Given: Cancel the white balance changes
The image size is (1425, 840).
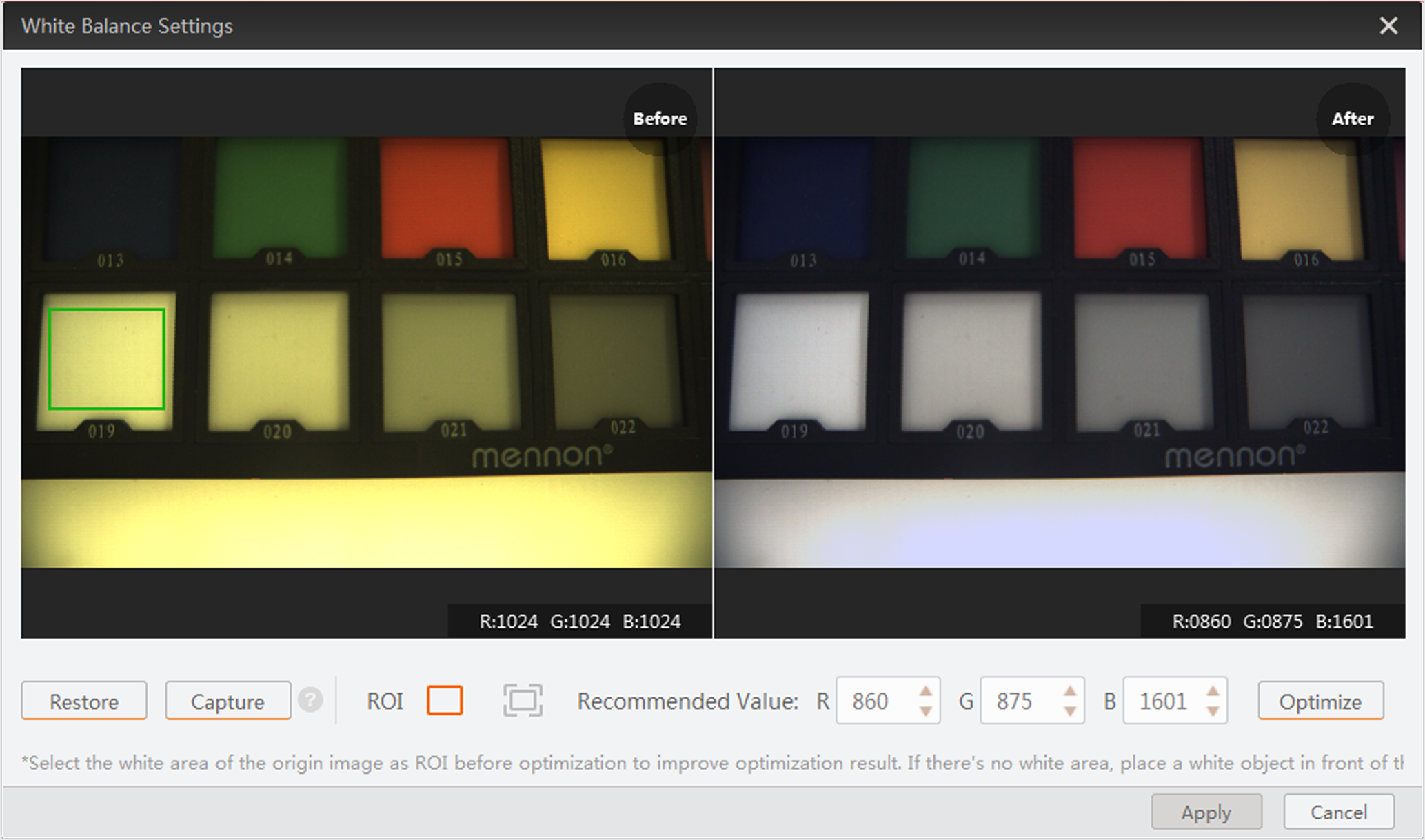Looking at the screenshot, I should (x=1338, y=812).
